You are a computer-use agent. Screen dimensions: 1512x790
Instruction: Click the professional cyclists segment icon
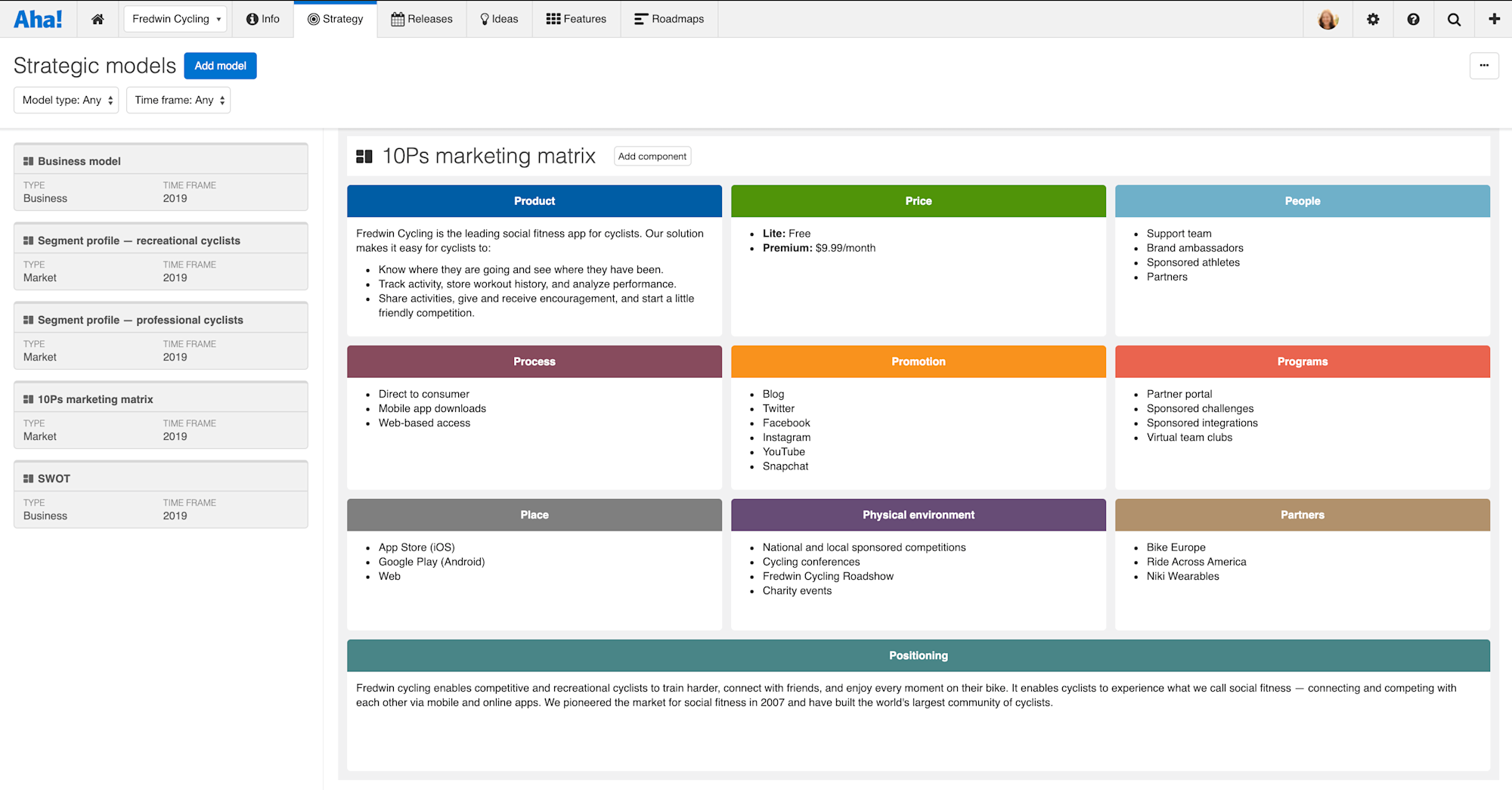click(28, 320)
